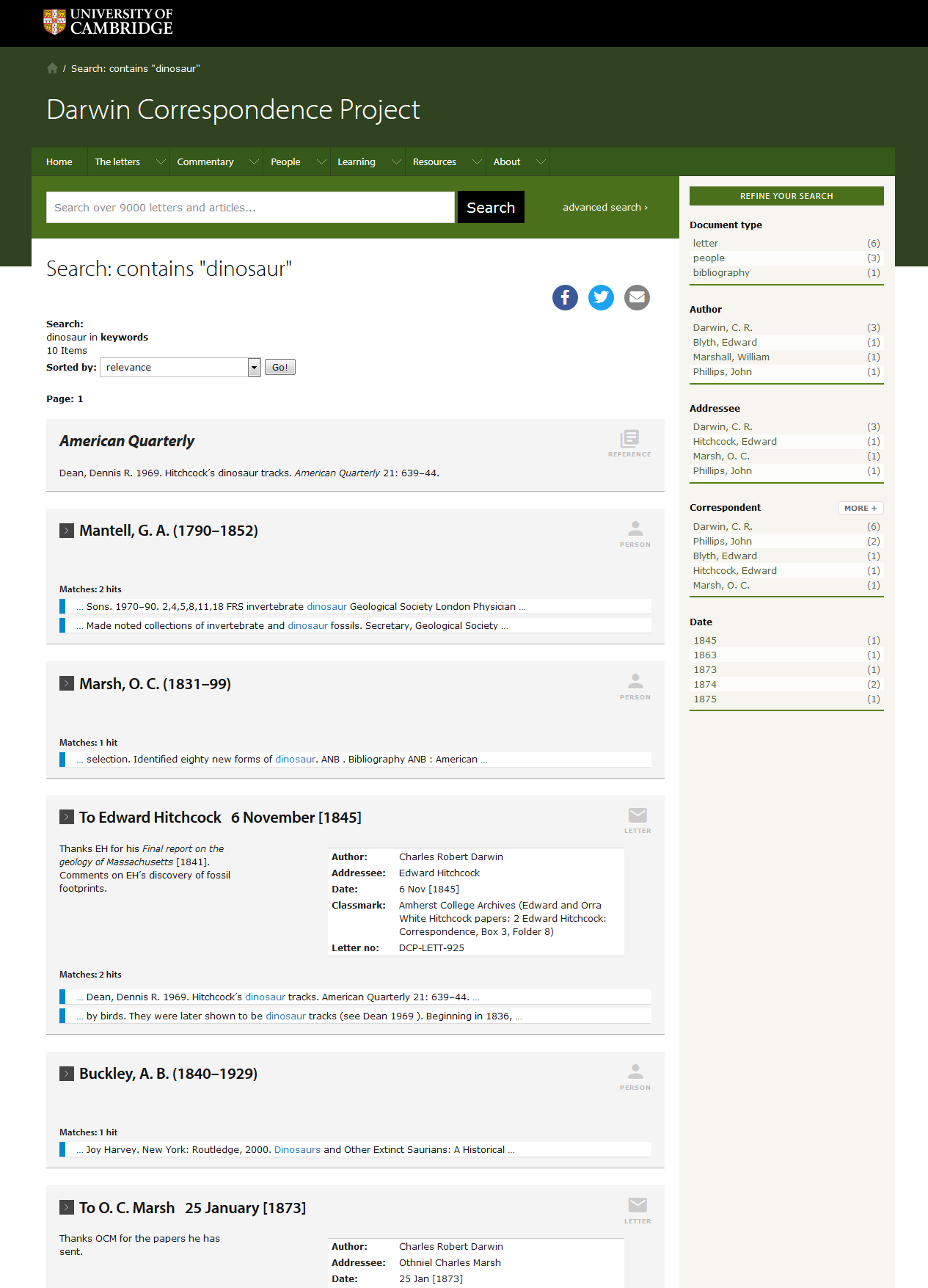This screenshot has height=1288, width=928.
Task: Open the People menu item
Action: pos(285,161)
